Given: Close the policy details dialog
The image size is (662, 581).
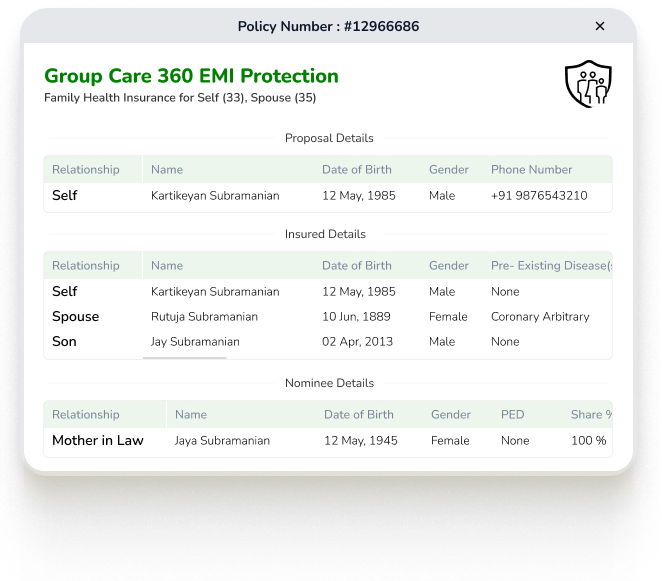Looking at the screenshot, I should (x=600, y=26).
